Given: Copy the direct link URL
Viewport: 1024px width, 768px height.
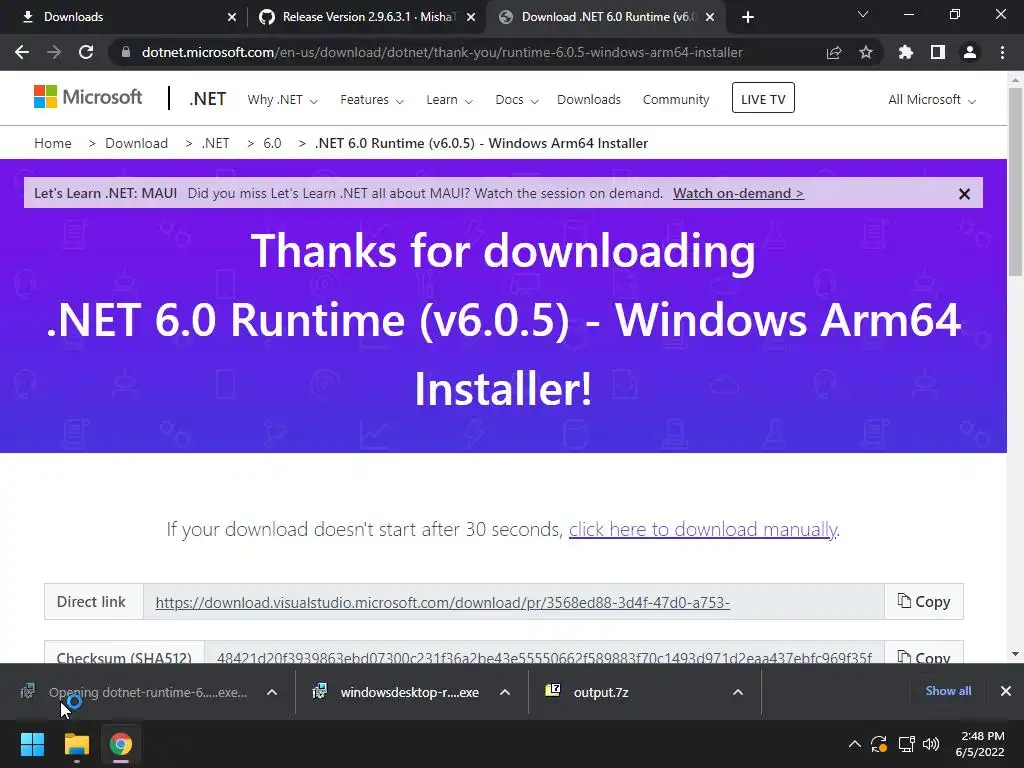Looking at the screenshot, I should [x=923, y=601].
